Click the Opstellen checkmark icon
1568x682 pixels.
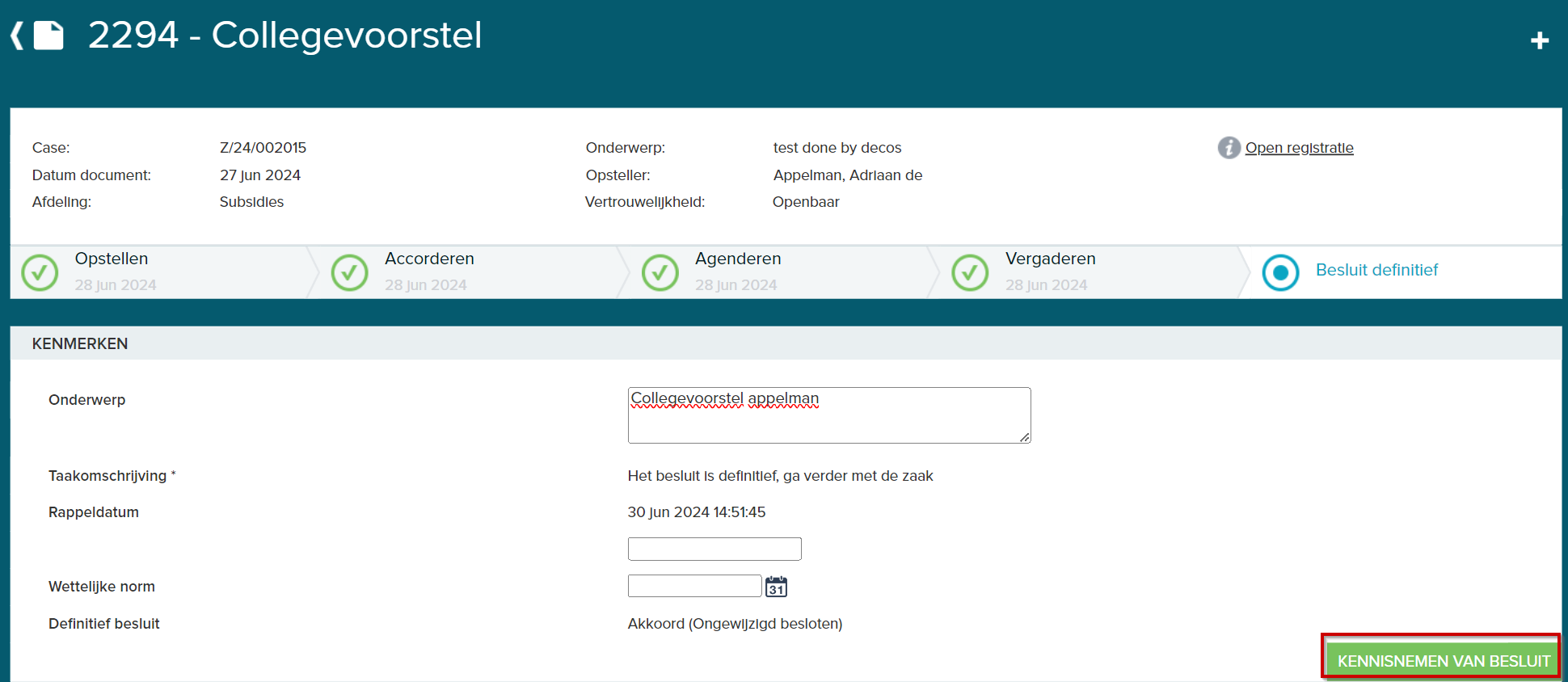(40, 273)
